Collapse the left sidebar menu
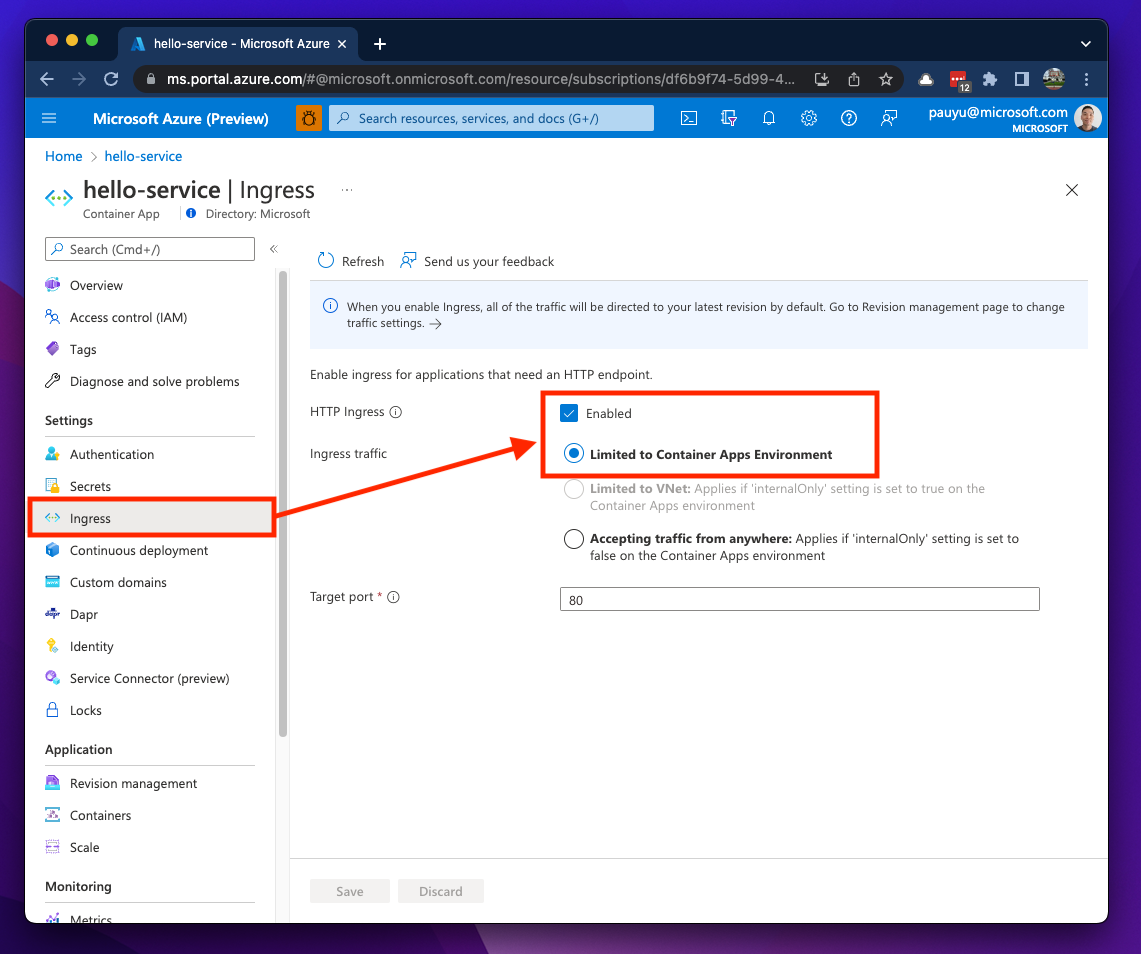This screenshot has width=1141, height=954. click(273, 249)
